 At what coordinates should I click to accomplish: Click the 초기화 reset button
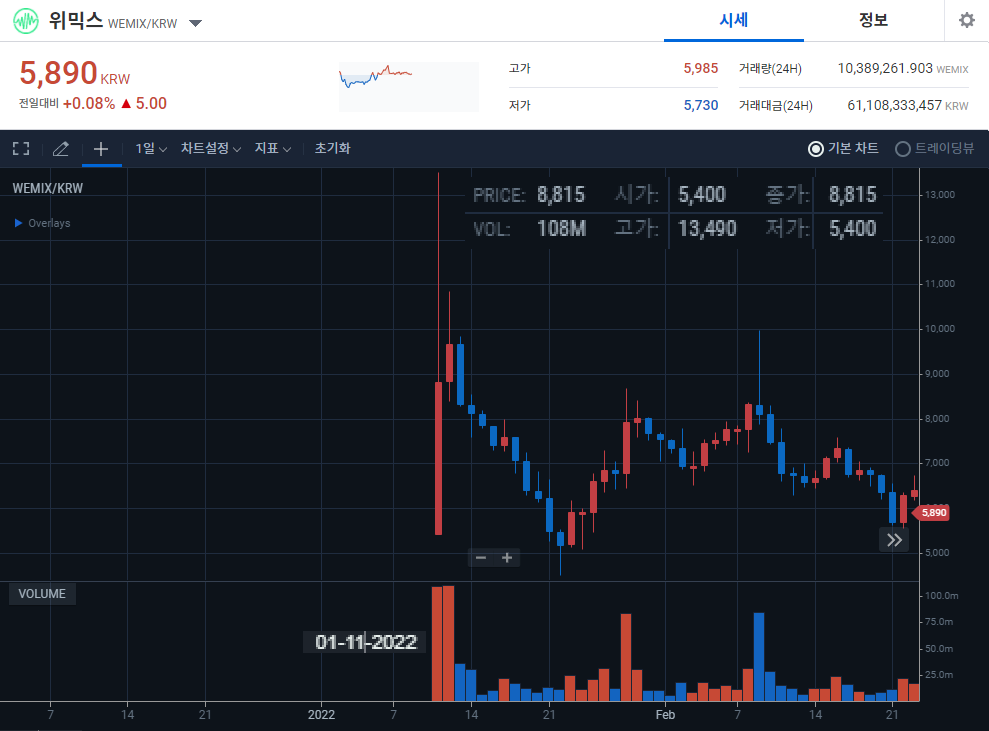click(332, 148)
